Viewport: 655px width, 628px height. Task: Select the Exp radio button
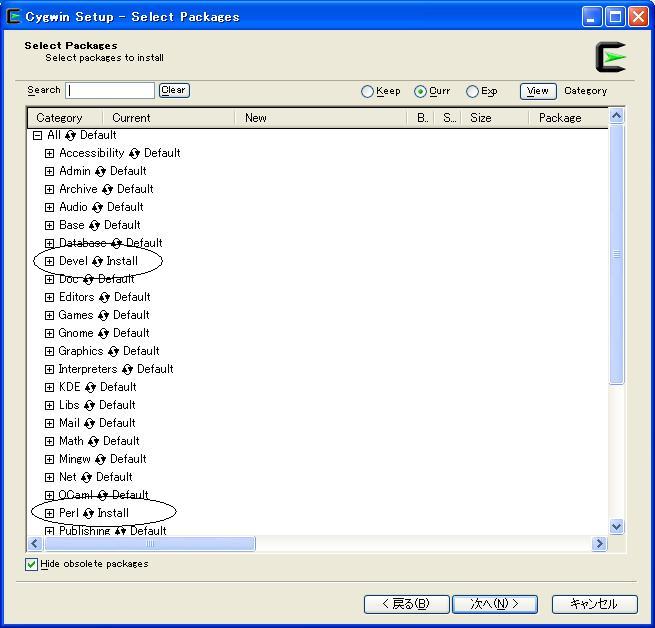(472, 92)
